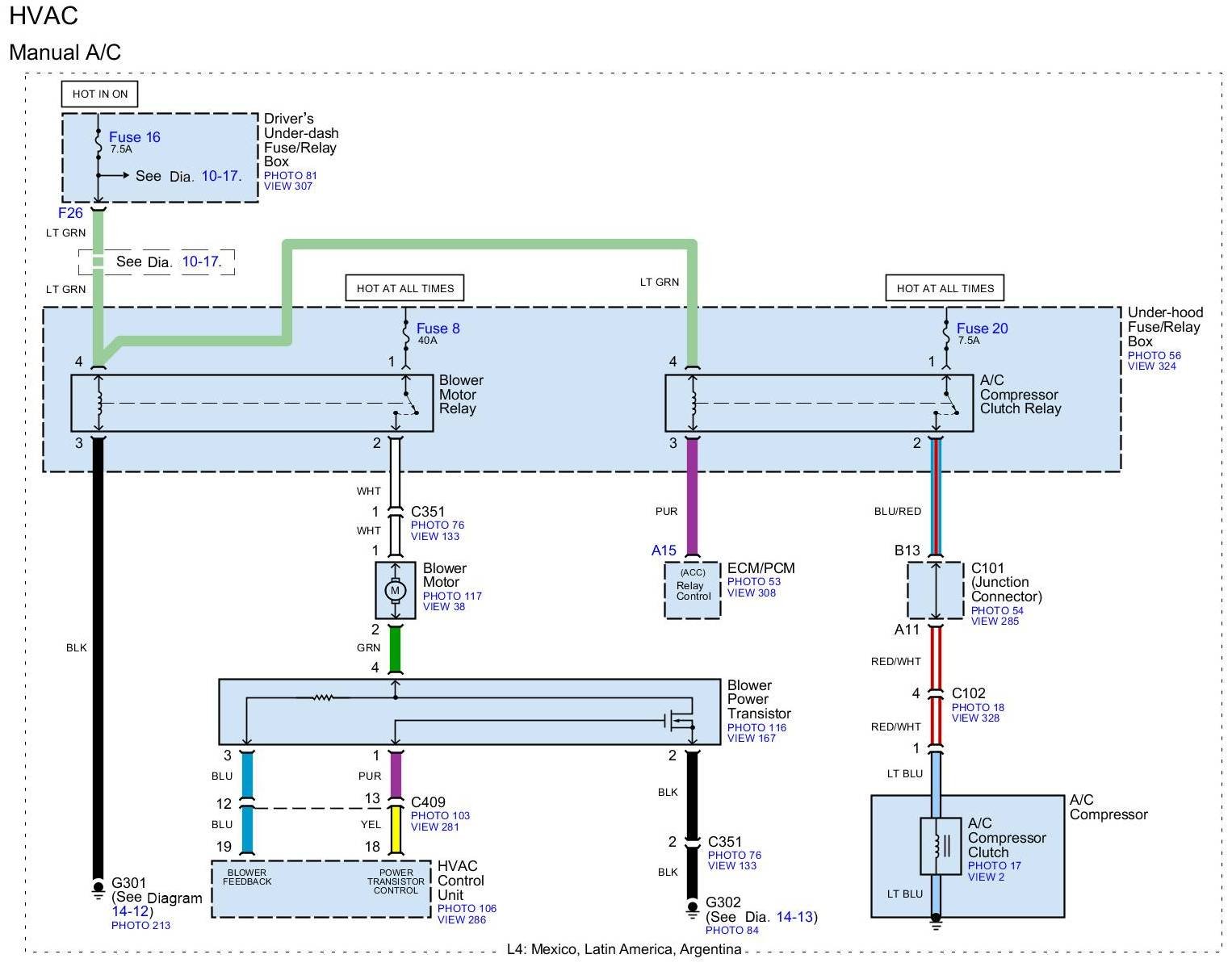Open the PHOTO 84 link
Viewport: 1232px width, 967px height.
732,930
